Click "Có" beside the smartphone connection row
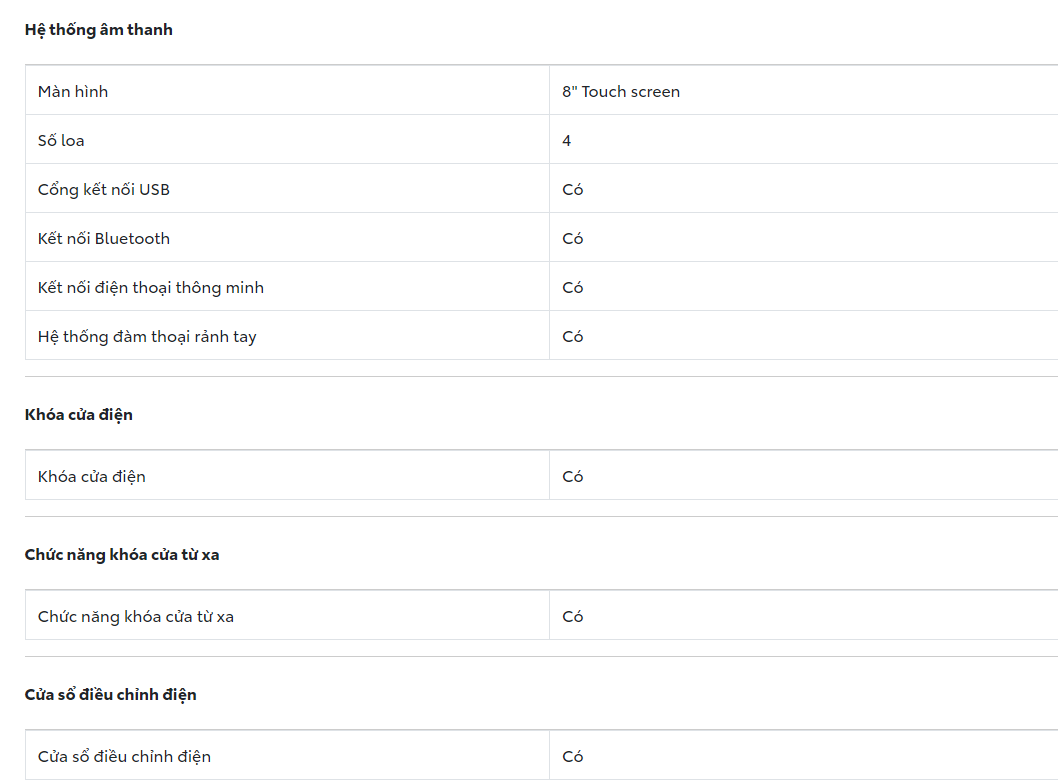Screen dimensions: 1058x780 [x=573, y=288]
